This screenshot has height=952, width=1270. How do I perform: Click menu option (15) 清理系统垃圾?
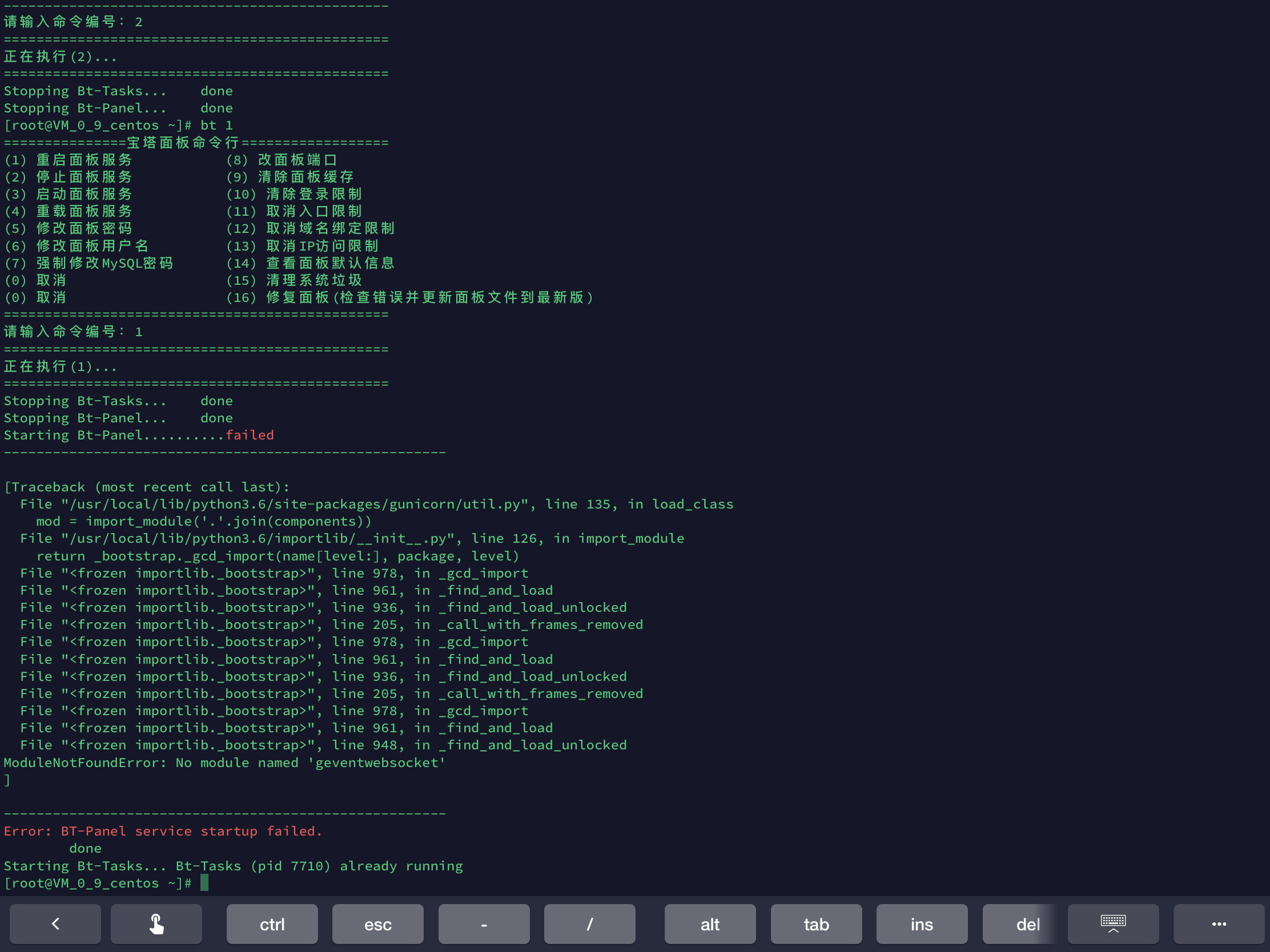point(294,280)
